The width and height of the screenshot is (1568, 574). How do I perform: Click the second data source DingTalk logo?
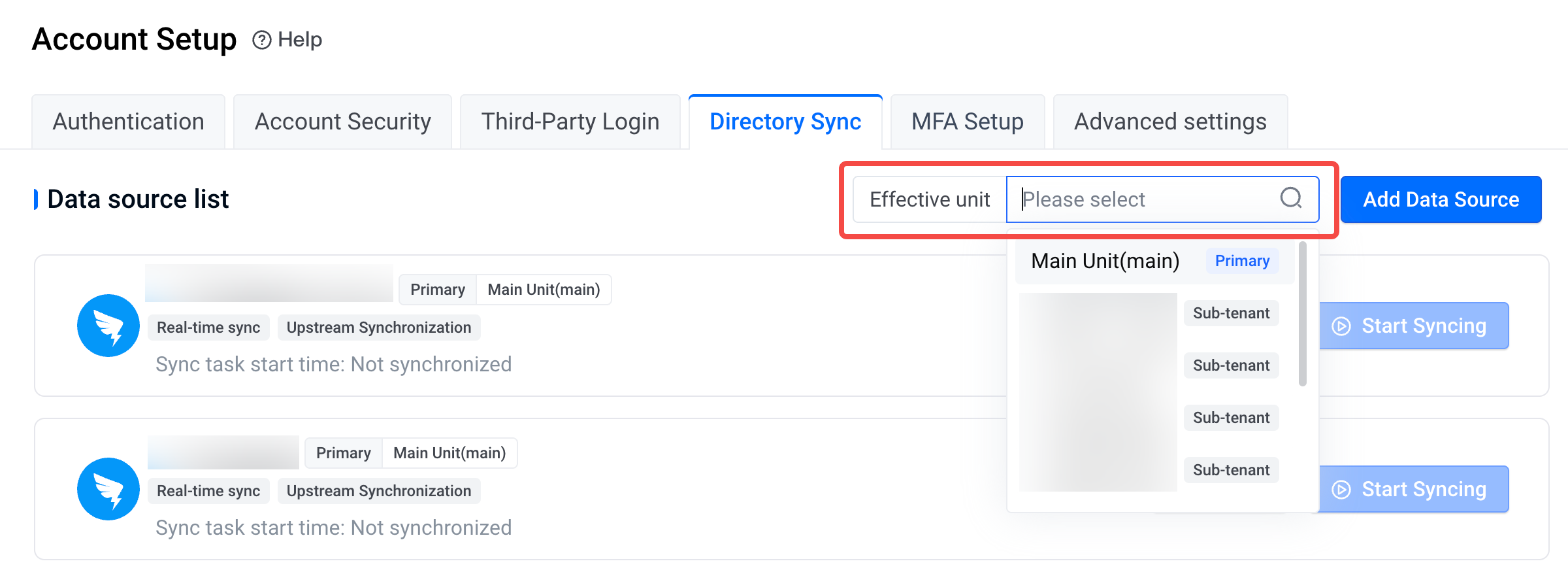(x=108, y=489)
